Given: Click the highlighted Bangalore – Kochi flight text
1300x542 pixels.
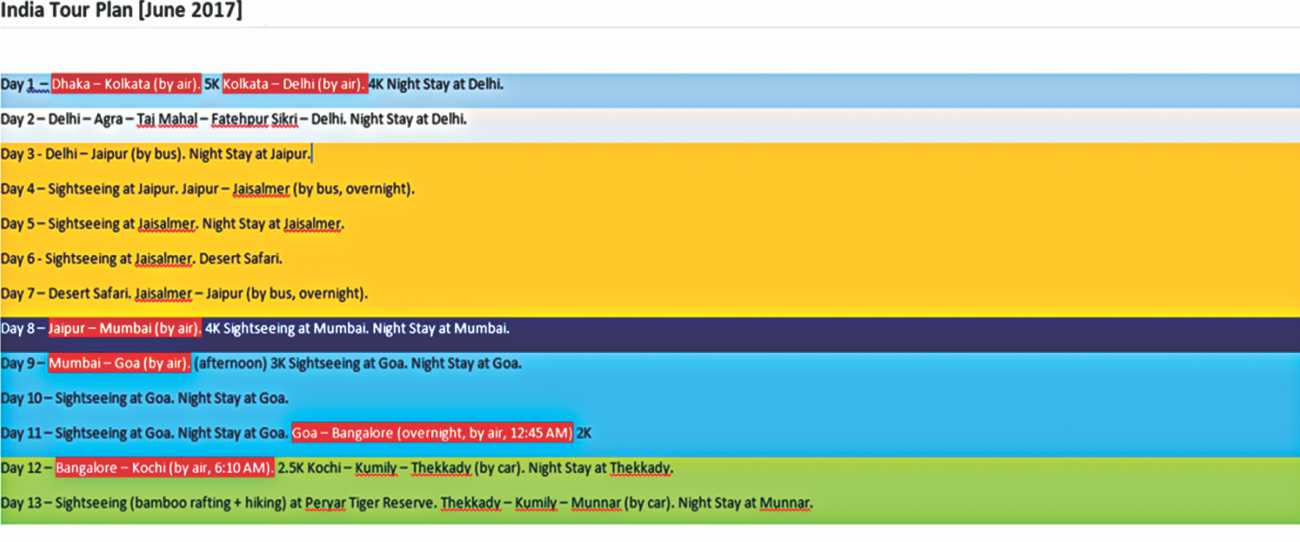Looking at the screenshot, I should tap(164, 468).
